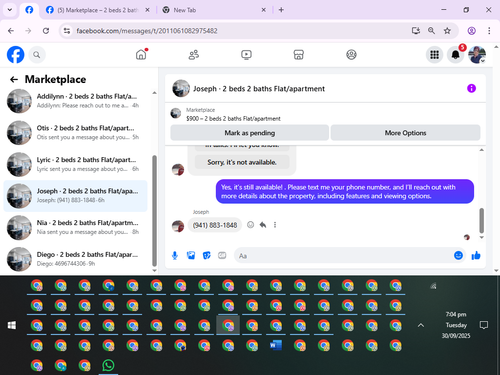Open more options for Joseph's message
This screenshot has height=375, width=500.
click(275, 225)
